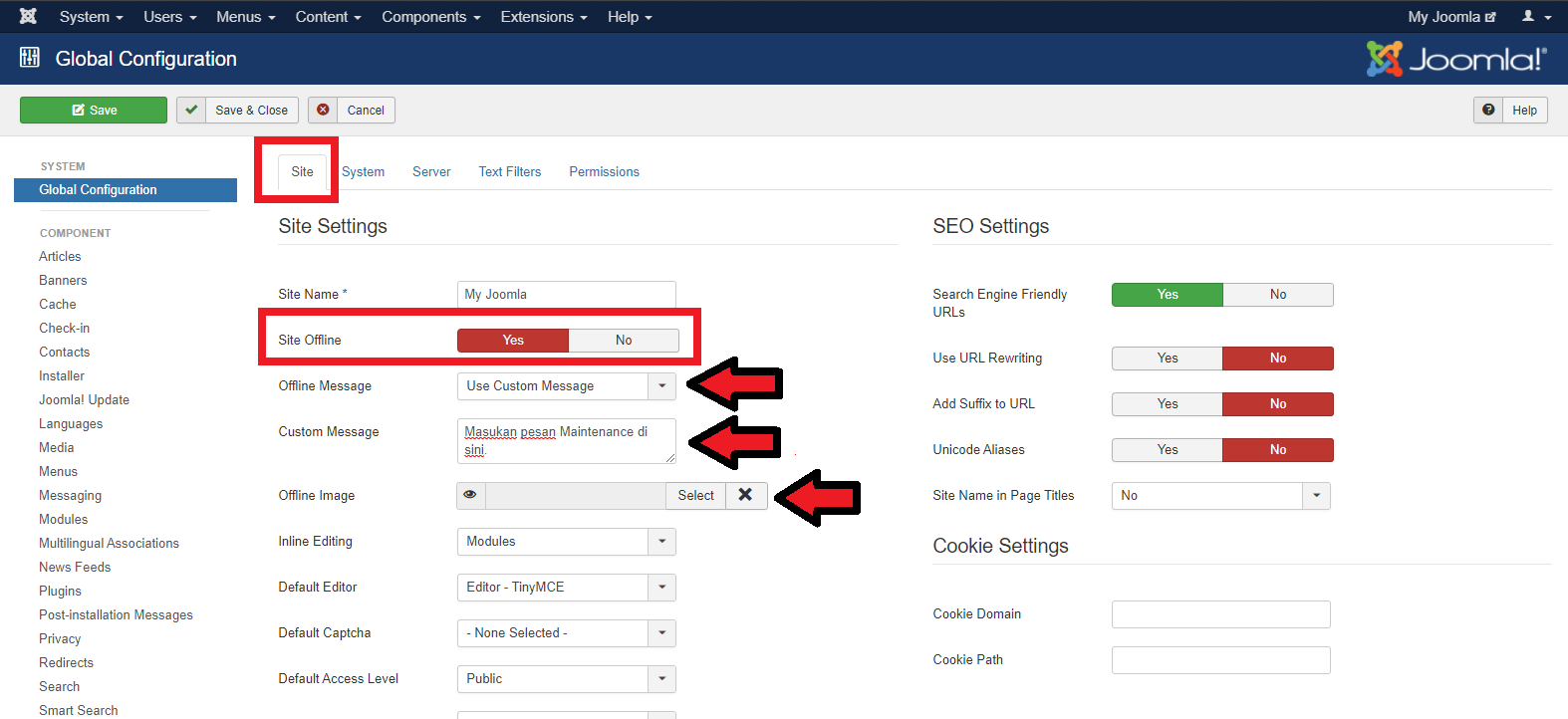
Task: Click the question mark Help icon
Action: click(1488, 110)
